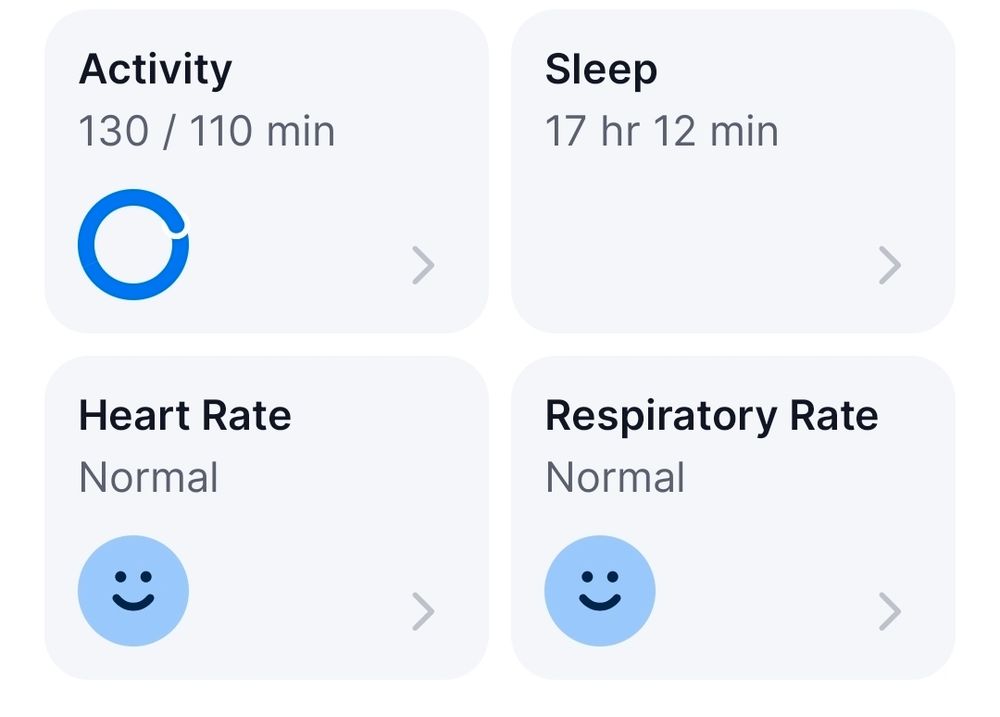
Task: Select the Activity card title
Action: 155,69
